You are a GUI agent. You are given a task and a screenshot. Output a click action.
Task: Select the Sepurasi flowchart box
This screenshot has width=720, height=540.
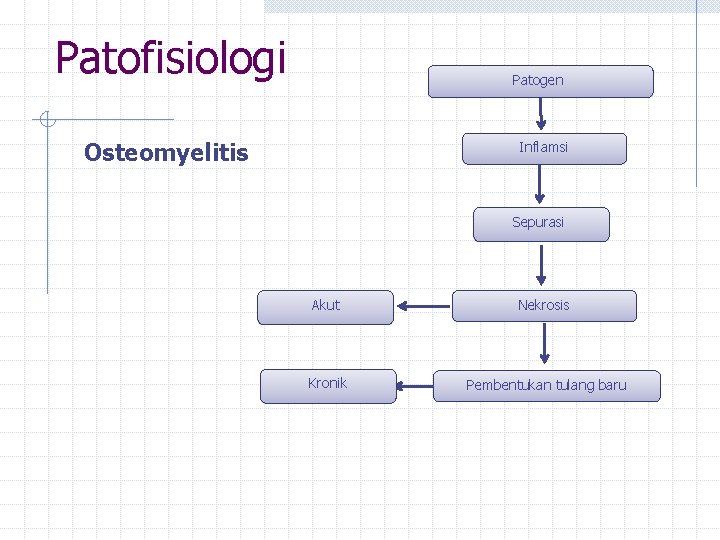pos(541,224)
